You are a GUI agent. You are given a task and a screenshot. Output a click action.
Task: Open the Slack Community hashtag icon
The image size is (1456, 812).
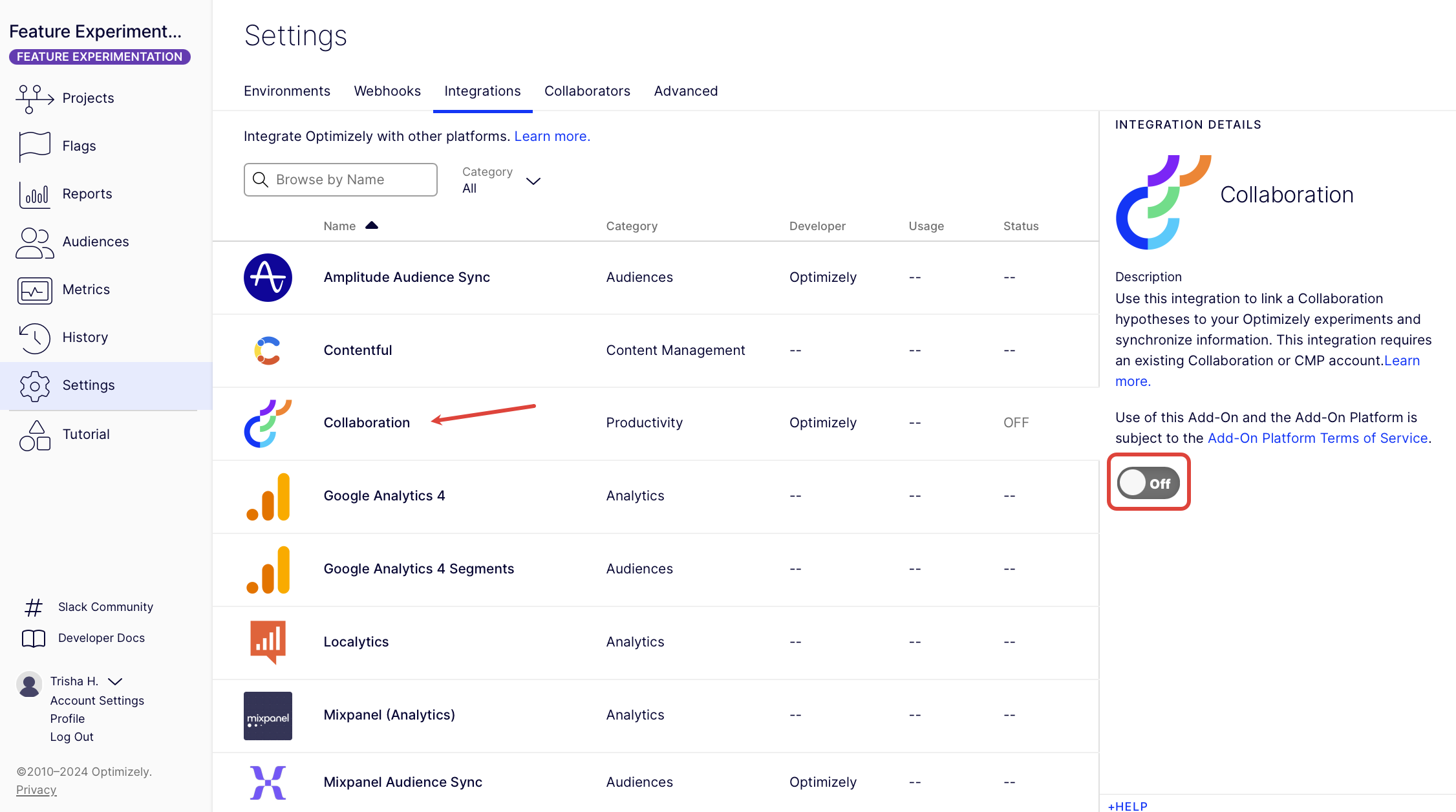[x=34, y=607]
